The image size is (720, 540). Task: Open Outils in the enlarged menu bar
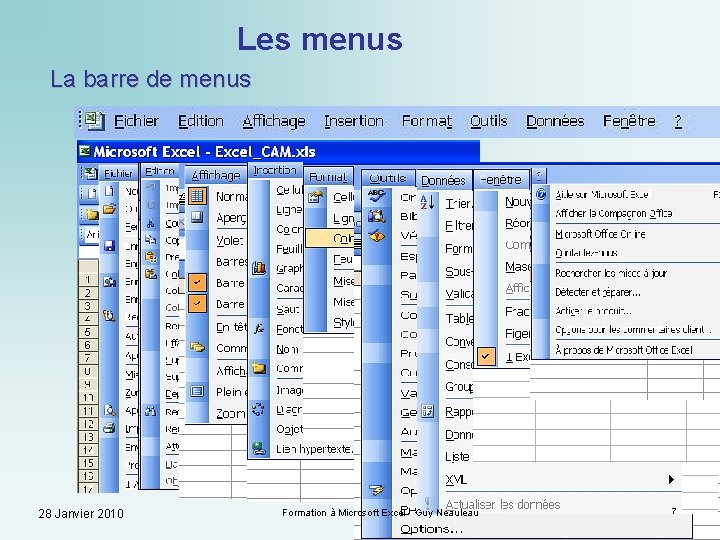click(x=489, y=121)
